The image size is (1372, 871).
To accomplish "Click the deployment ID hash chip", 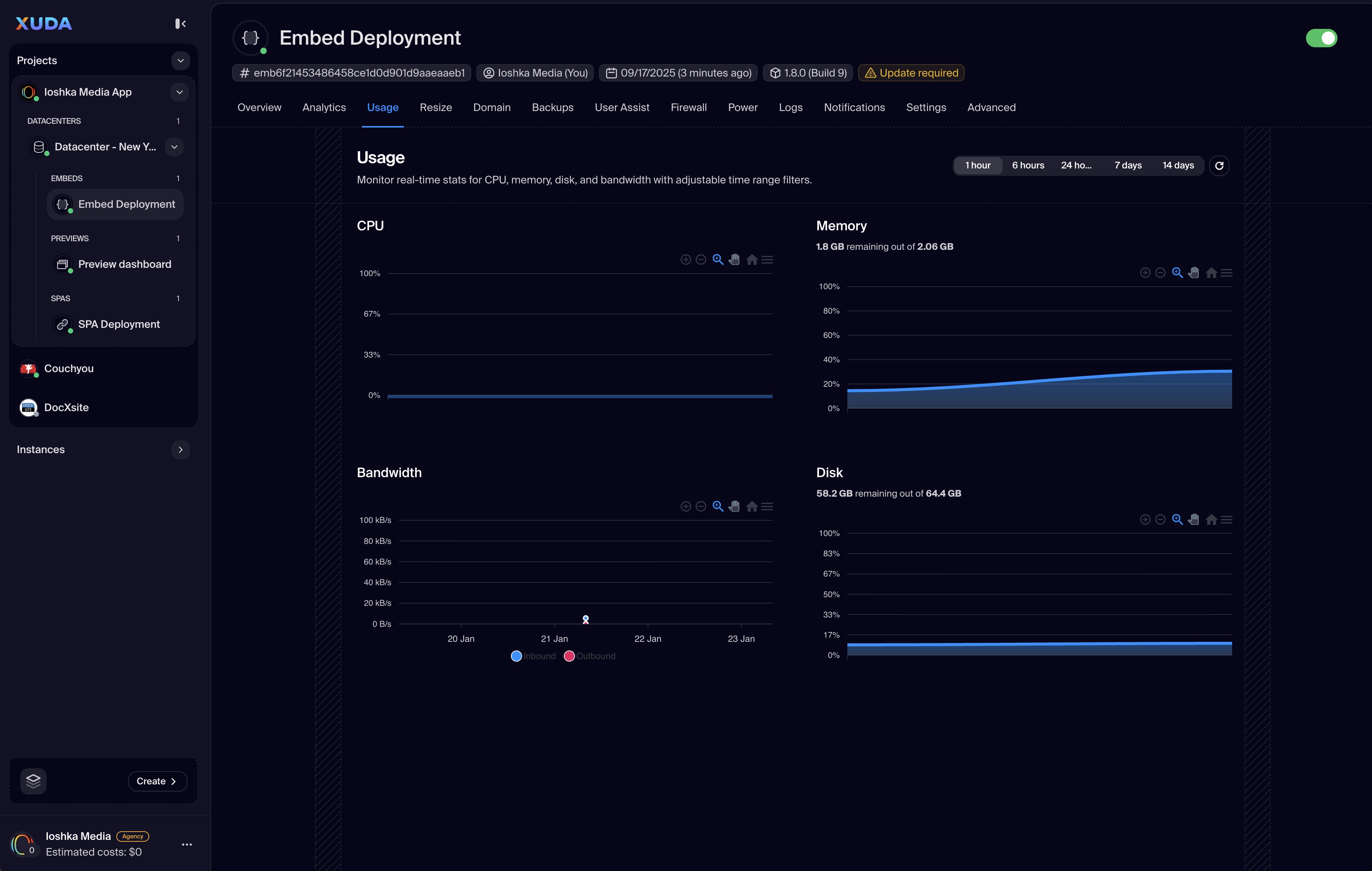I will tap(351, 73).
